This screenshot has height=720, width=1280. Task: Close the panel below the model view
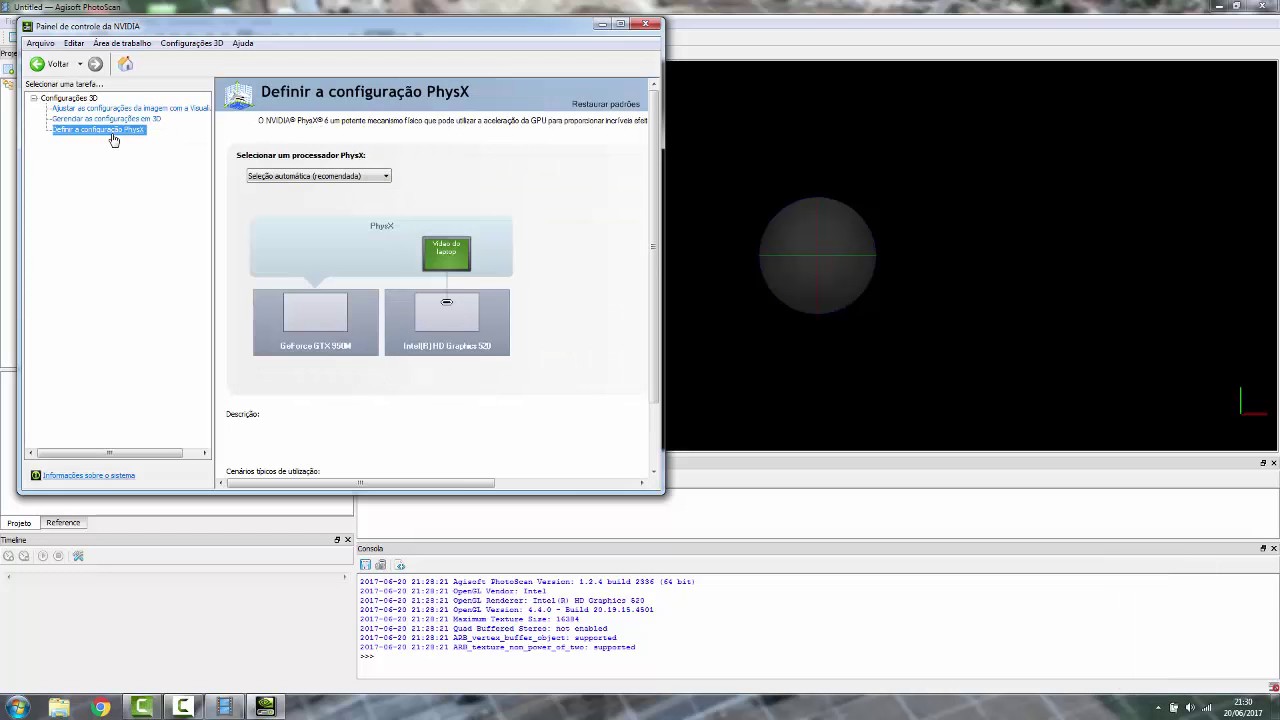tap(1274, 463)
